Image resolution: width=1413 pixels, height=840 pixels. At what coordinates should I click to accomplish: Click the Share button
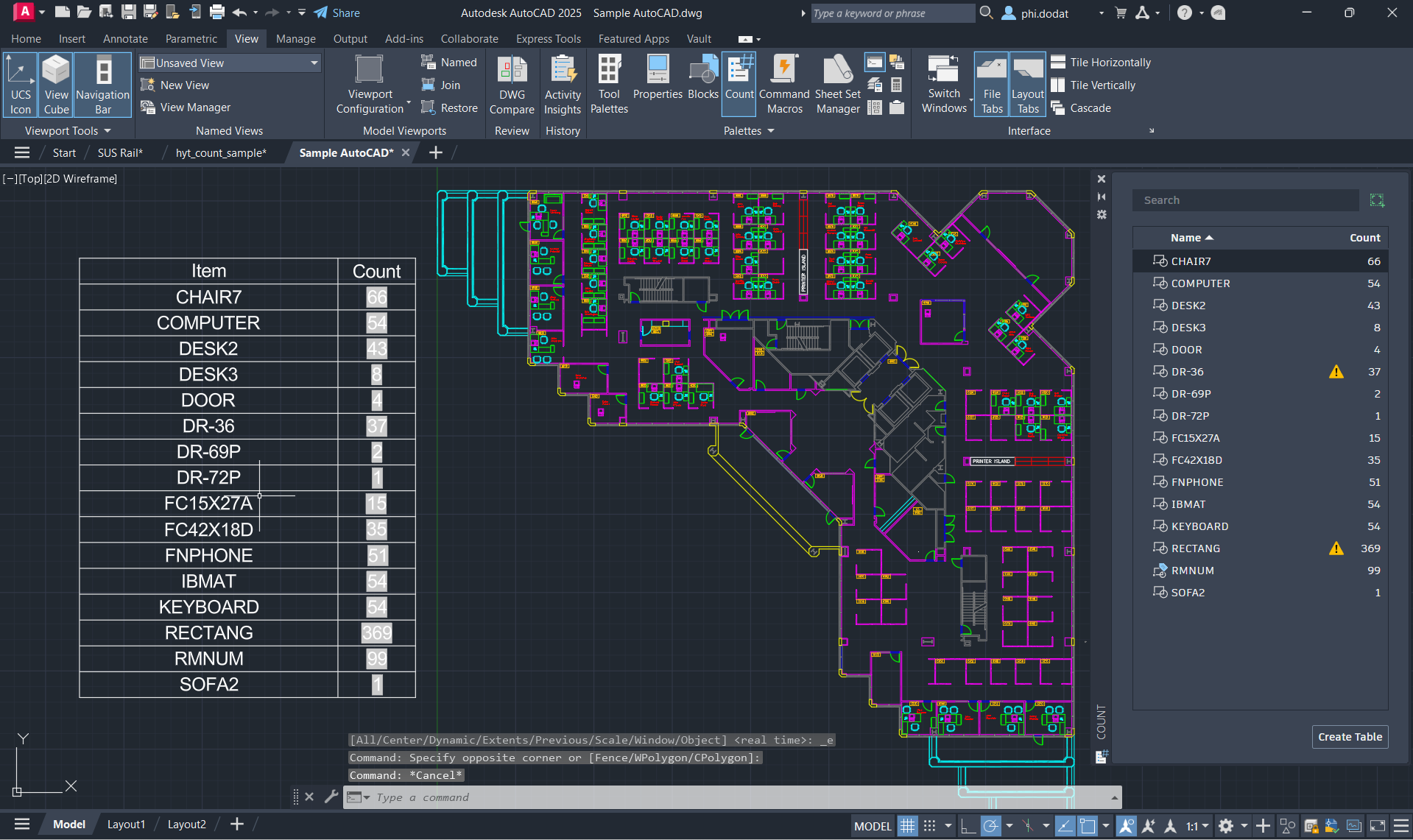pyautogui.click(x=337, y=13)
